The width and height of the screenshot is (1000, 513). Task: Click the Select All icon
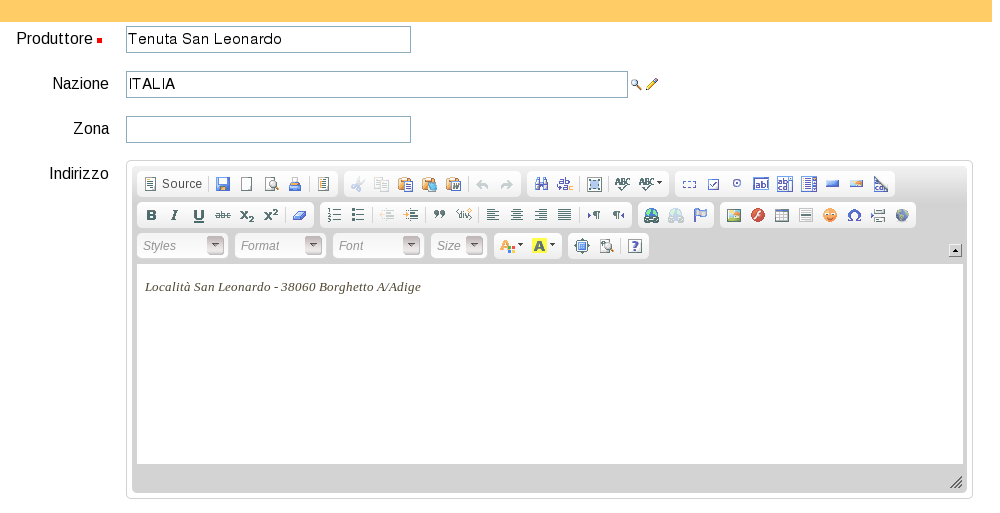[594, 184]
